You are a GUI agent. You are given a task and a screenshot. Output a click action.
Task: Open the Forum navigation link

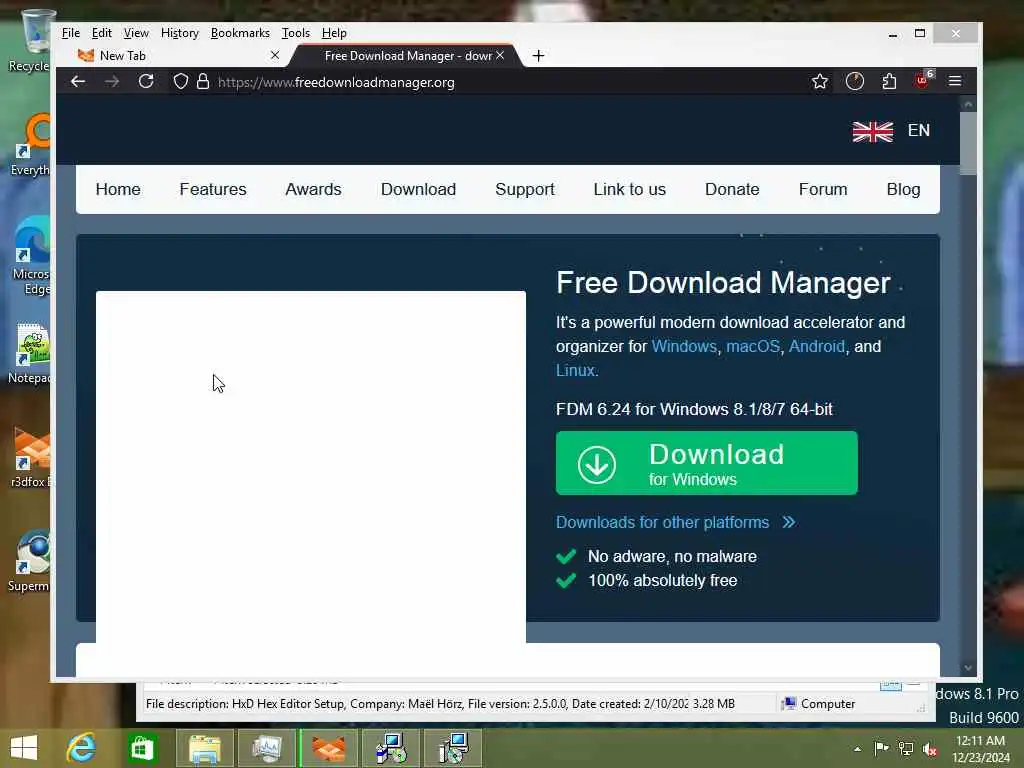823,189
